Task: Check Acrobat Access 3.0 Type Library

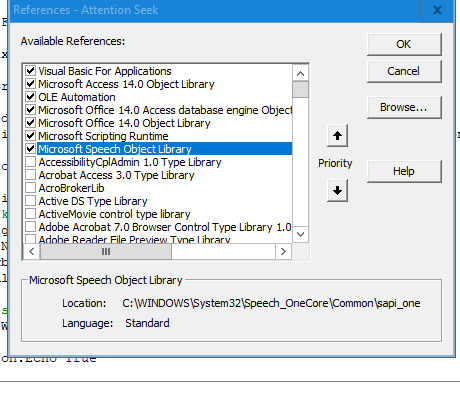Action: [x=30, y=175]
